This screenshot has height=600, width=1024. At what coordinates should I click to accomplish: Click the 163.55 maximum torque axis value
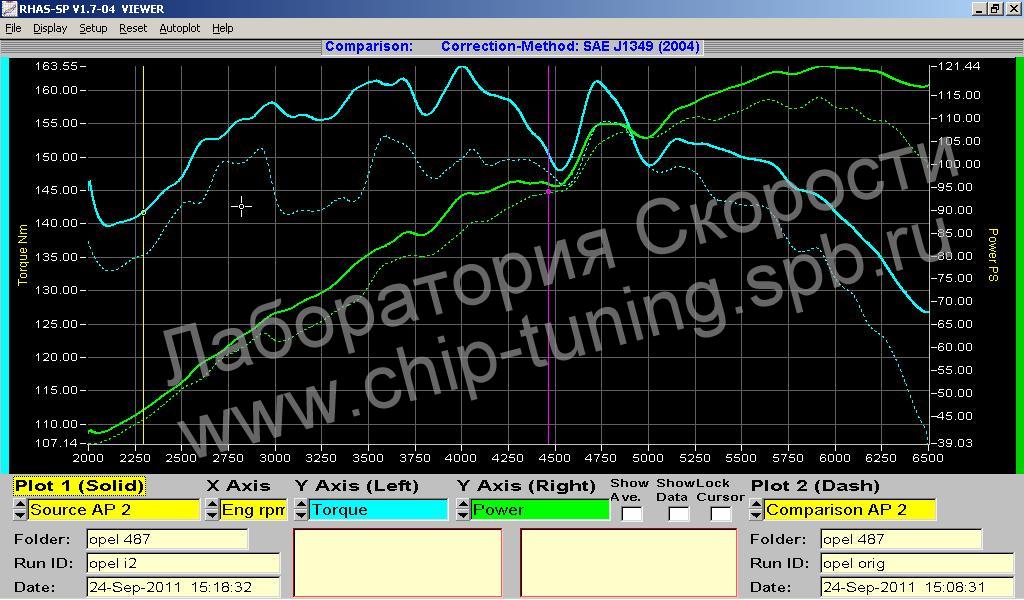click(x=56, y=66)
